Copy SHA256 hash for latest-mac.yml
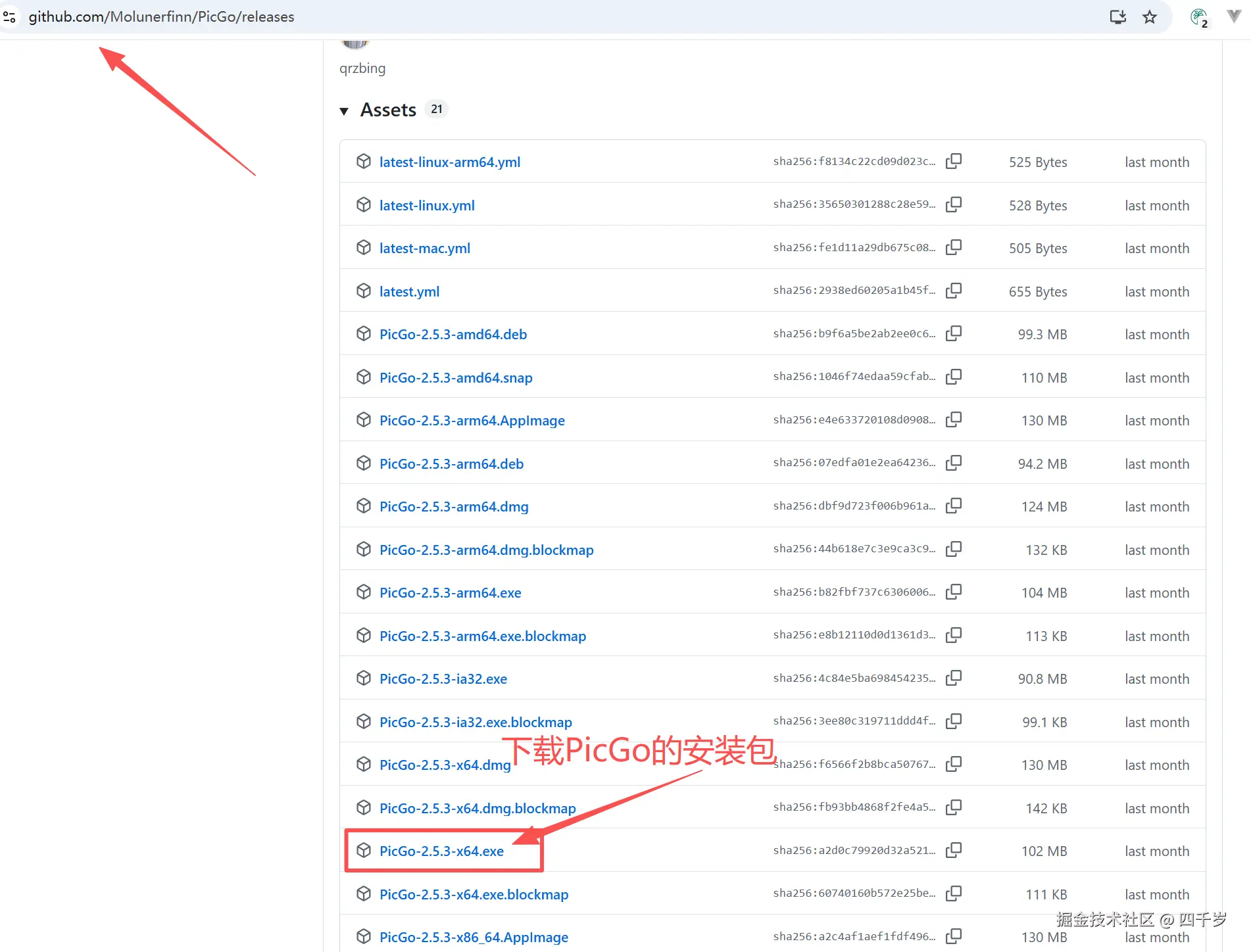 pos(953,248)
